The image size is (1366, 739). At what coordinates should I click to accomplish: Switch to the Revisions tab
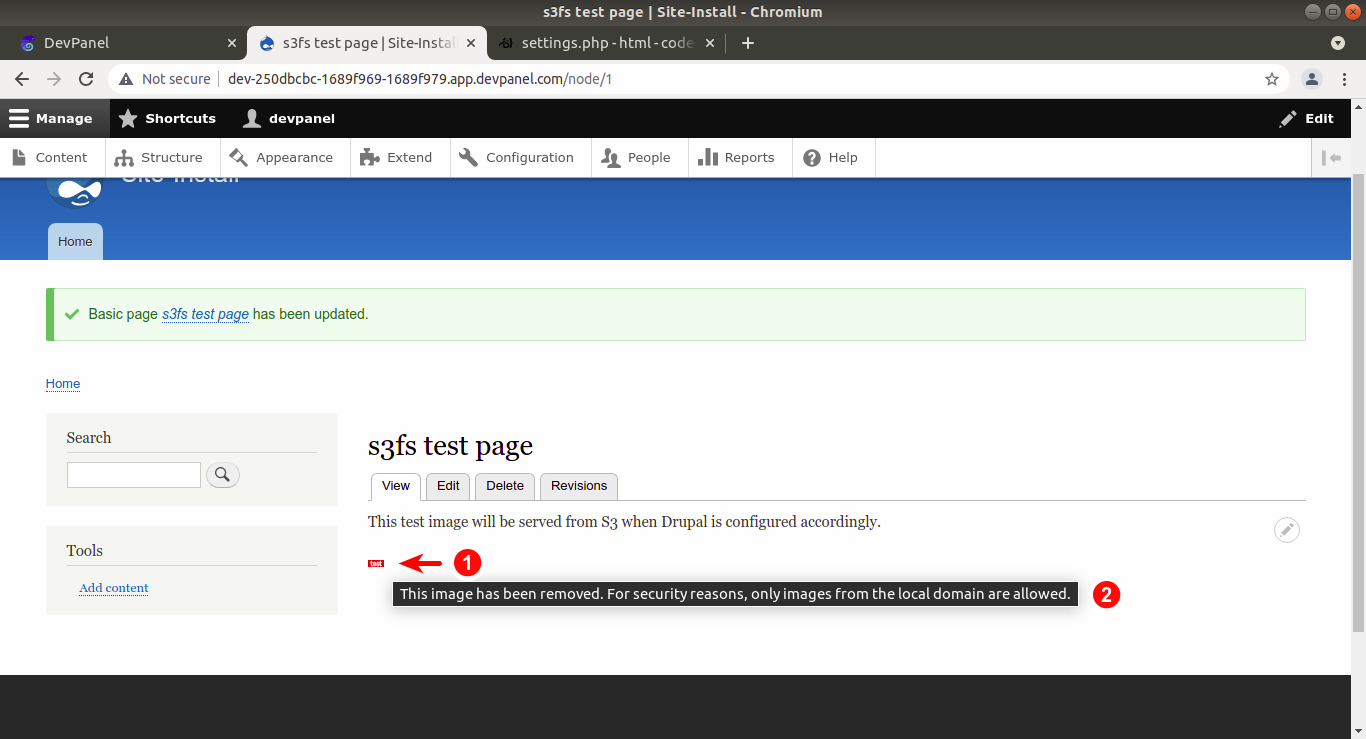578,486
